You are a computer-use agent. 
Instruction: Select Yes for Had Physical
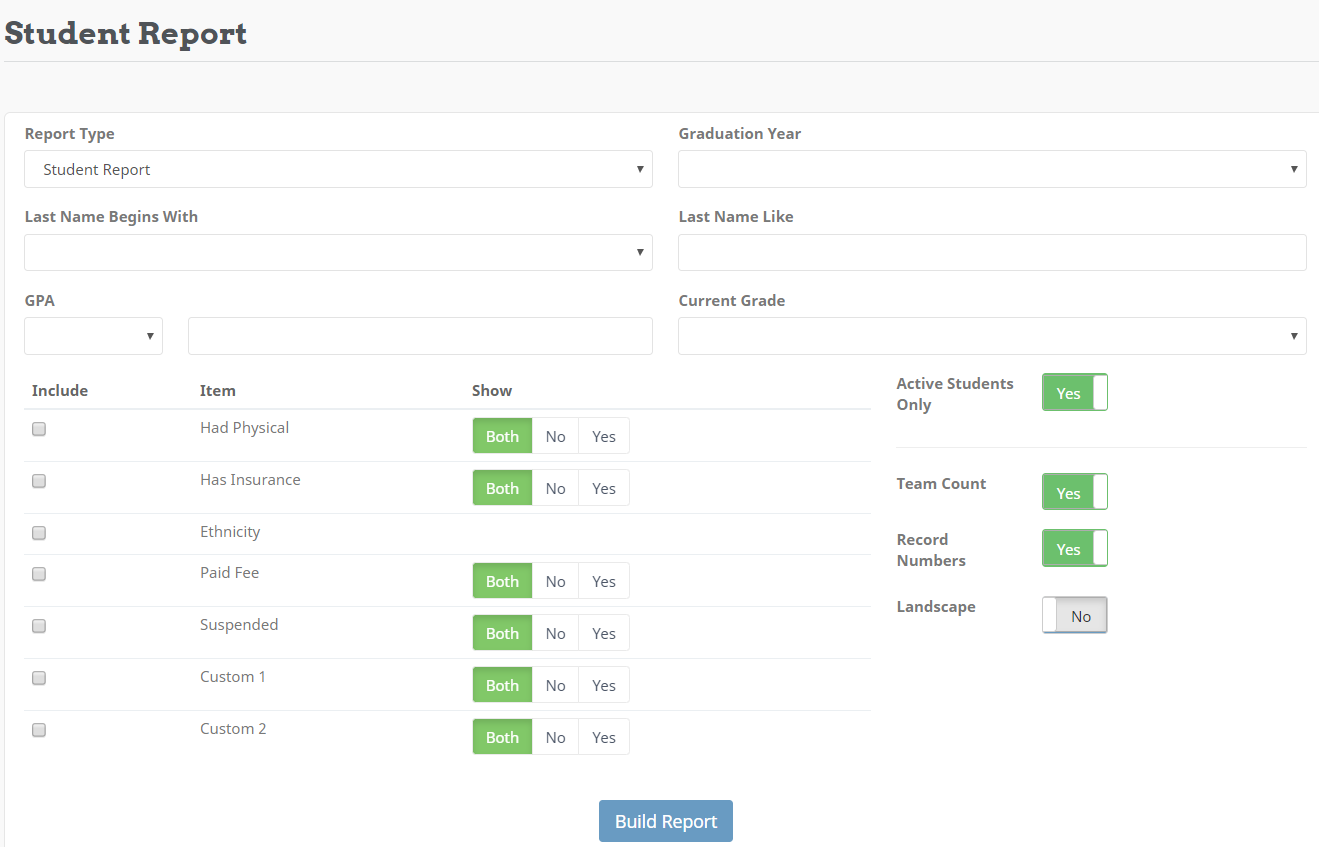[x=603, y=436]
